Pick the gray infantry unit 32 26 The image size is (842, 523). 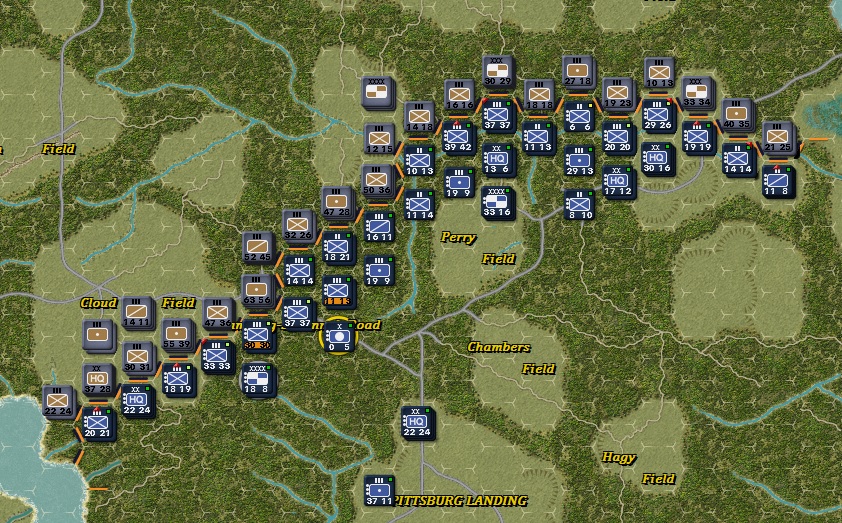[x=297, y=226]
